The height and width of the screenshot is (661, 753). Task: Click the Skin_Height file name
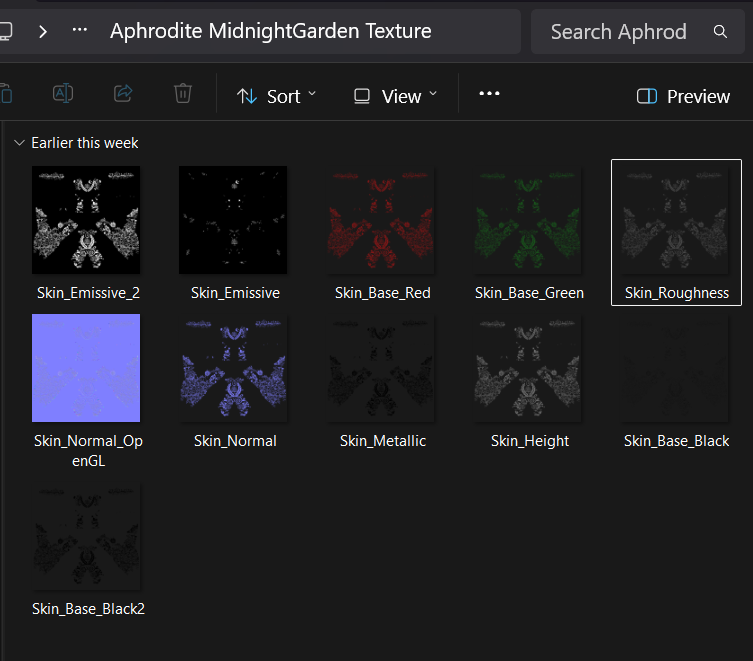530,441
